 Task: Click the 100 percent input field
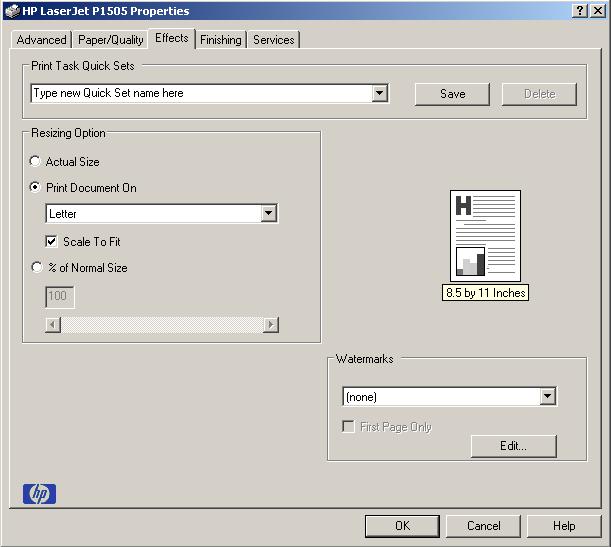tap(60, 297)
